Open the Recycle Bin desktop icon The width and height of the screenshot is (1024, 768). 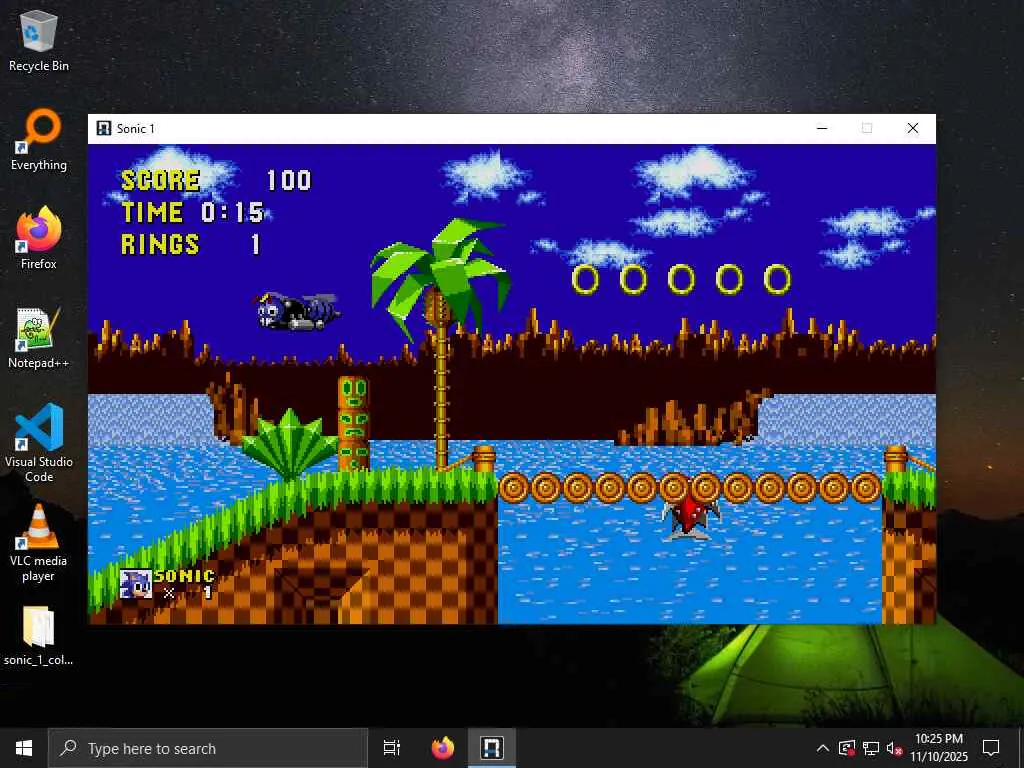[x=39, y=42]
